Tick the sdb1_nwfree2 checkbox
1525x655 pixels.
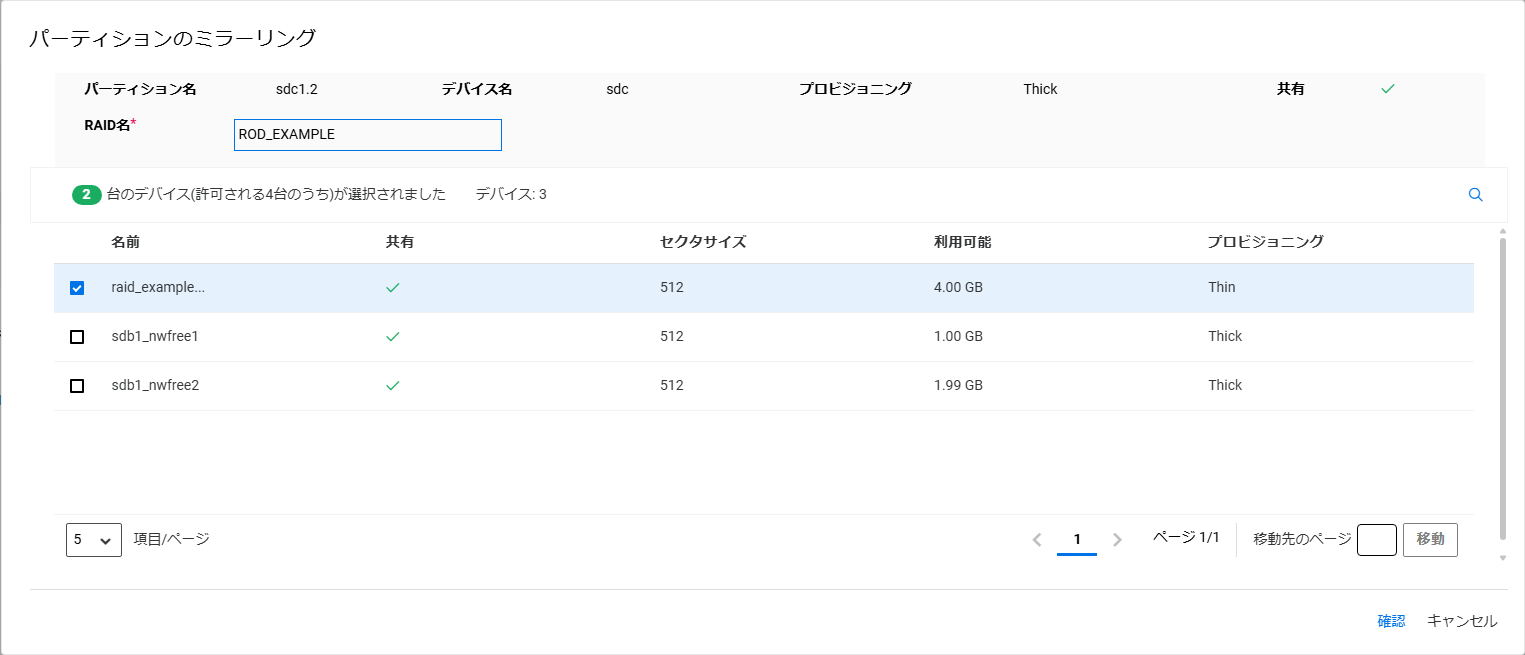point(77,386)
